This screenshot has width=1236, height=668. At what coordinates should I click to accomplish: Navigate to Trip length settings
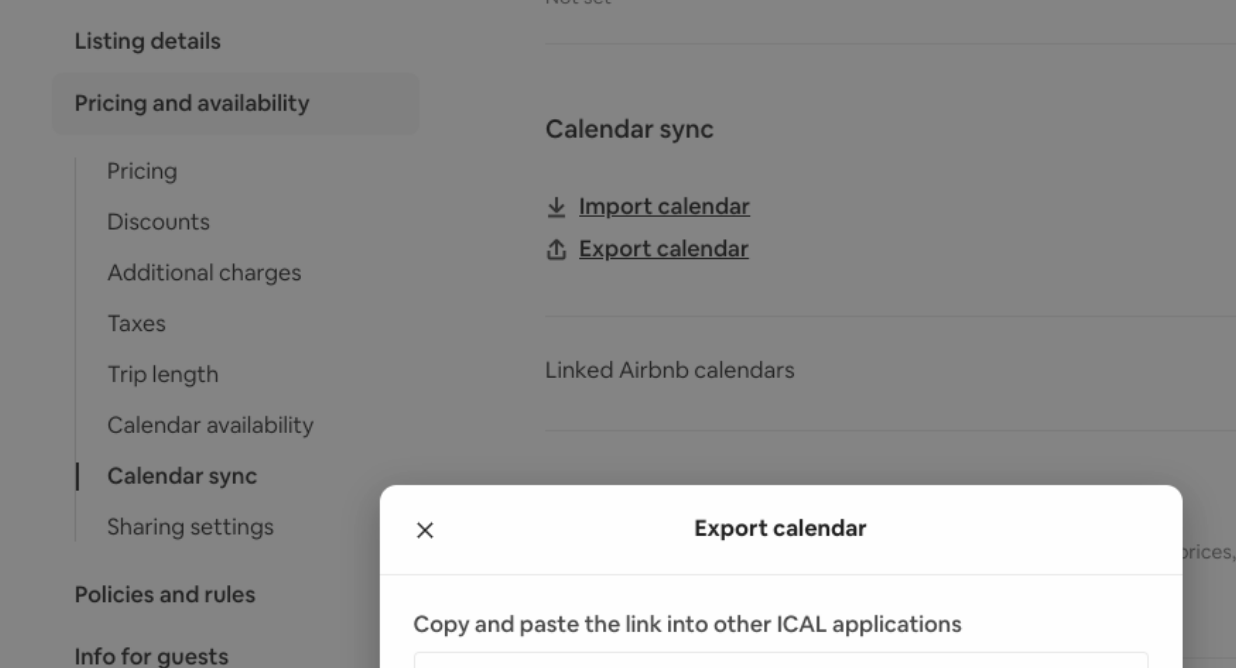162,374
